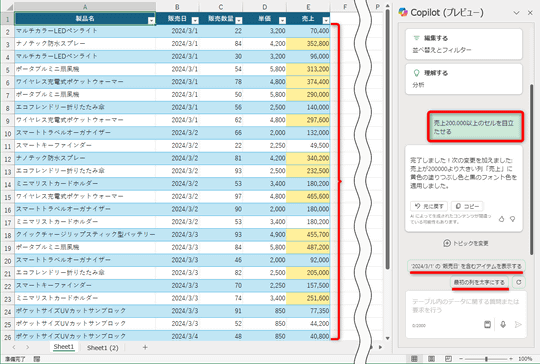Click vertical scrollbar up arrow of sheet

click(x=387, y=6)
